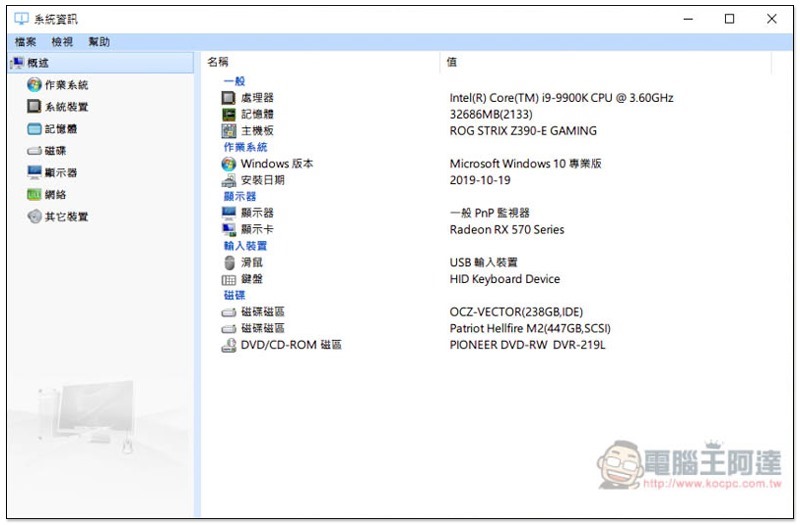The width and height of the screenshot is (800, 525).
Task: Click the USB 輸入裝置 value
Action: coord(484,262)
